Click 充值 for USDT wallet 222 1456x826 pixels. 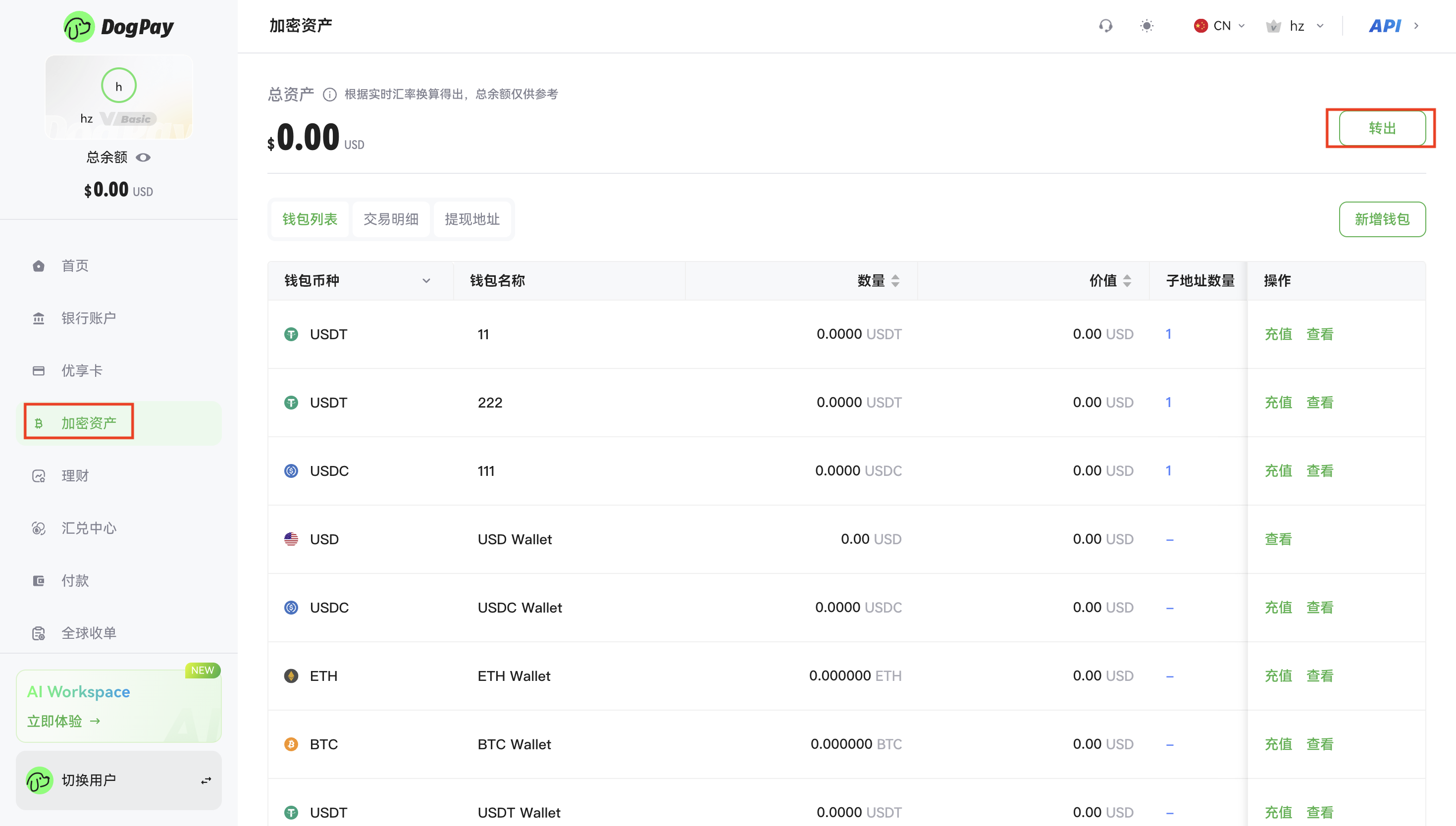pyautogui.click(x=1279, y=403)
